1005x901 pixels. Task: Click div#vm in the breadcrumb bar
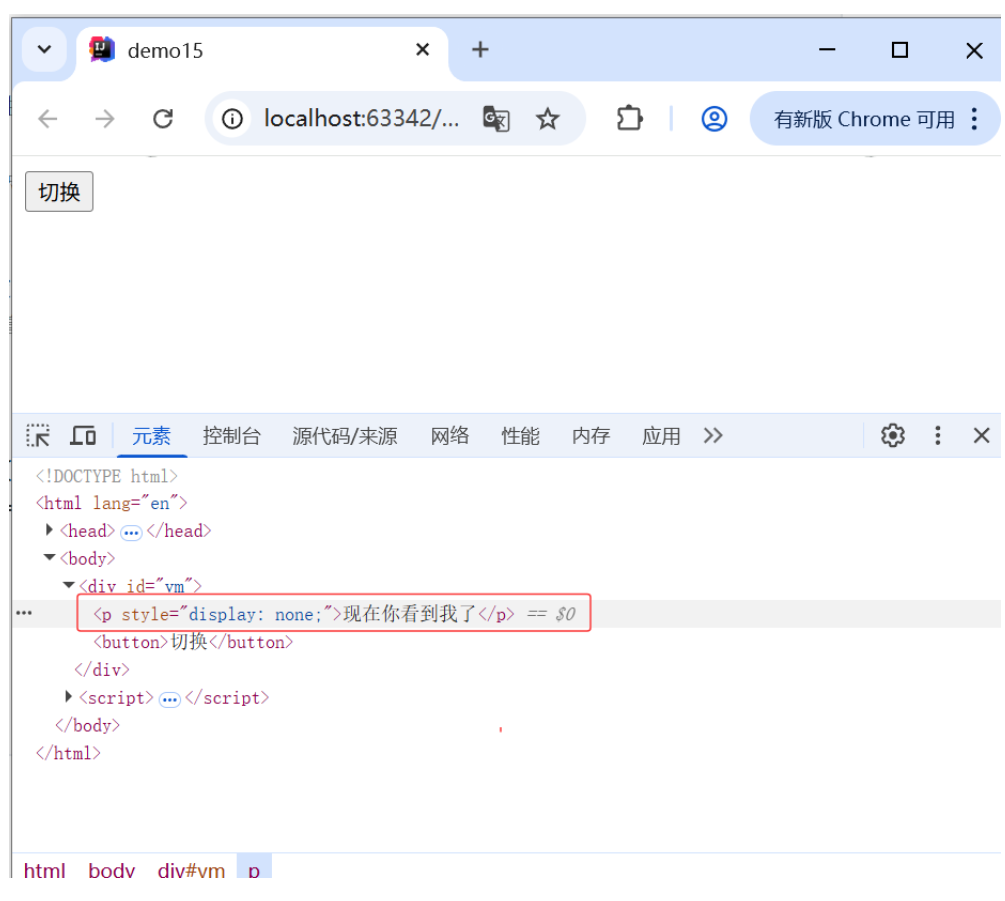tap(191, 870)
